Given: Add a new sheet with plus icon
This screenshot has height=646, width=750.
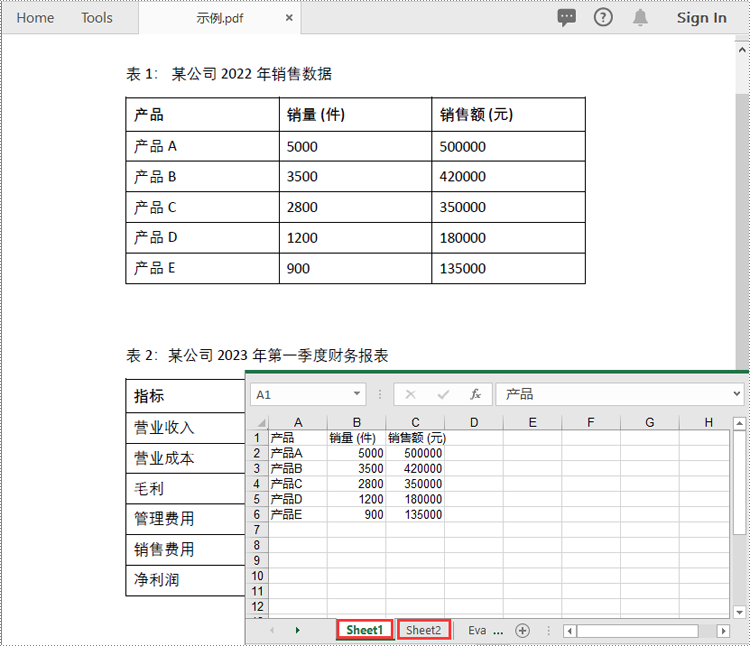Looking at the screenshot, I should point(522,631).
